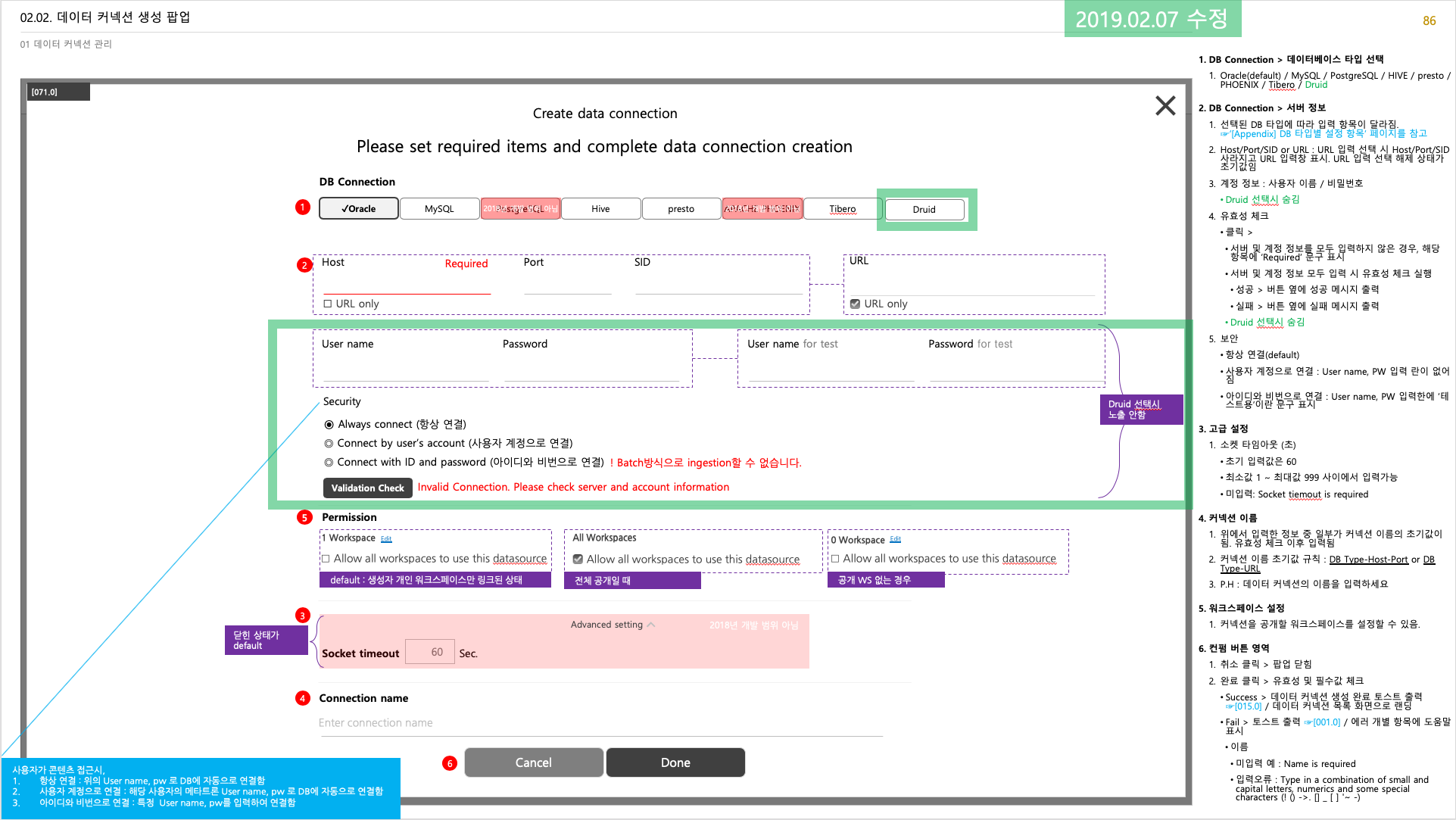This screenshot has width=1456, height=820.
Task: Click red annotation marker number 5
Action: click(x=304, y=517)
